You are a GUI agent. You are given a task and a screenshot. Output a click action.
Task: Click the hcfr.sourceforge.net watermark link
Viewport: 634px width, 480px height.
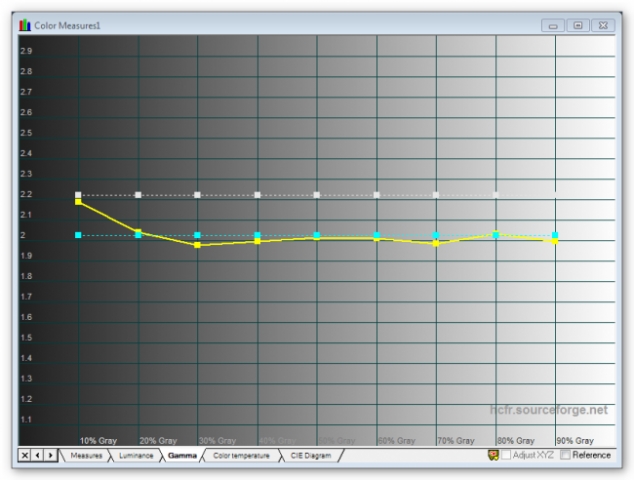(548, 410)
